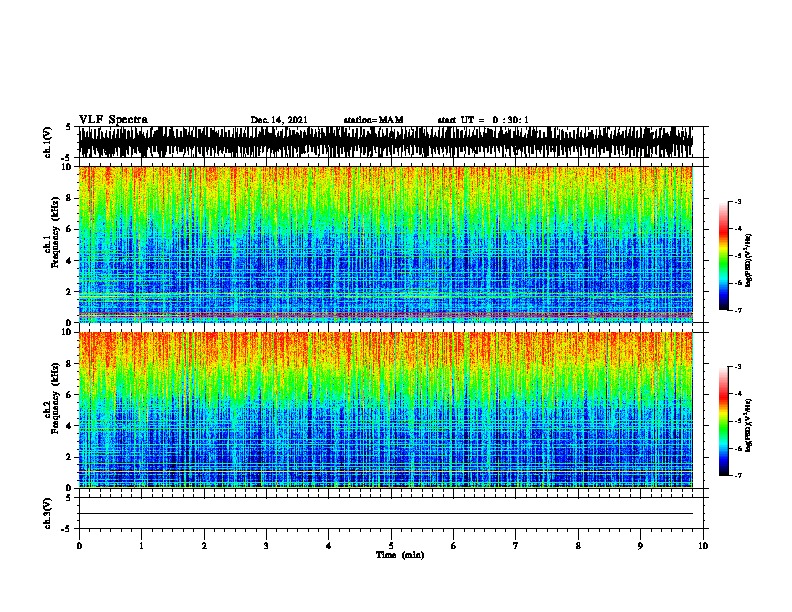The width and height of the screenshot is (792, 612).
Task: Click the date 'Dec. 14, 2021'
Action: tap(279, 120)
